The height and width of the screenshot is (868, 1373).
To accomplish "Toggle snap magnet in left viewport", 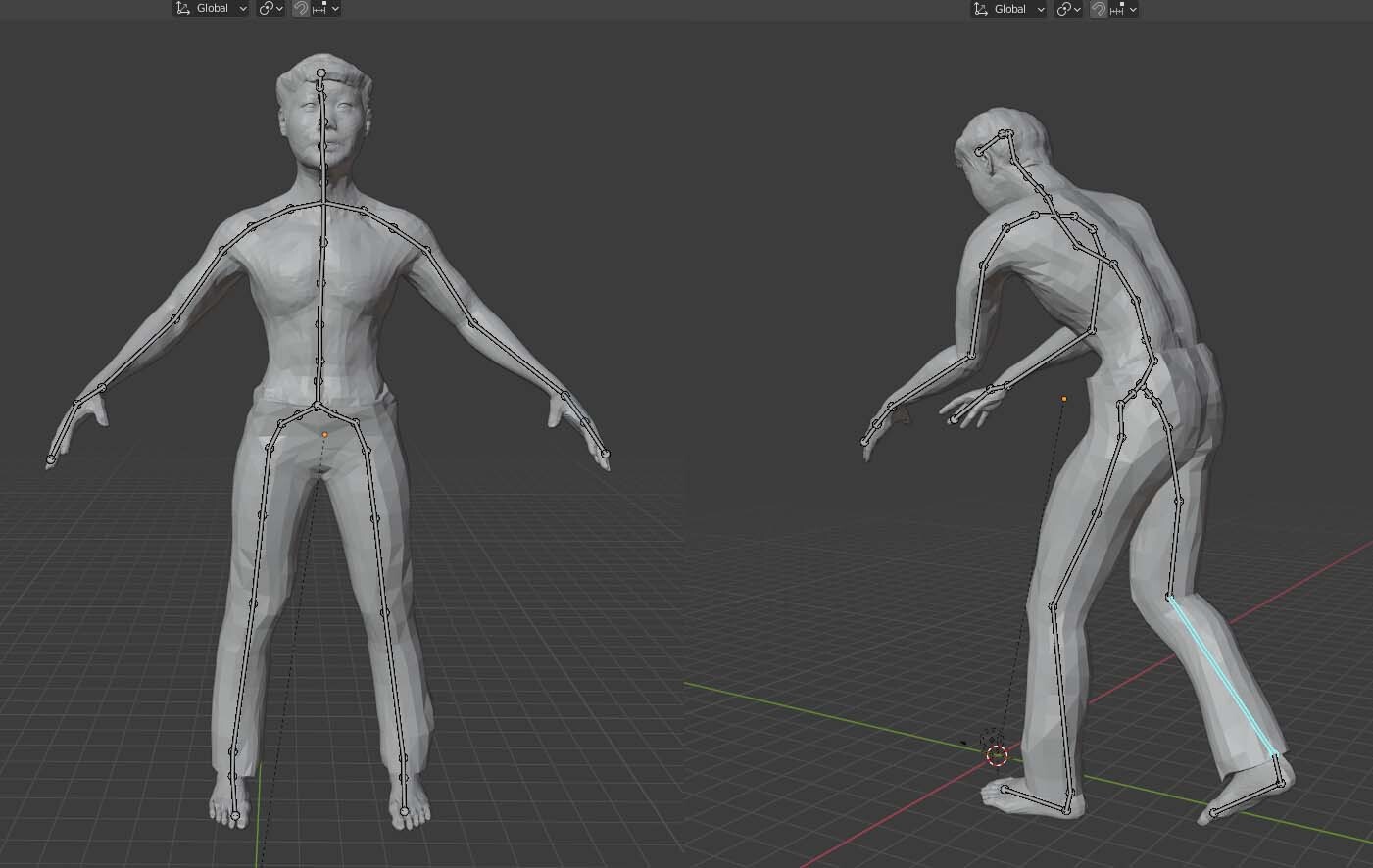I will pos(301,8).
